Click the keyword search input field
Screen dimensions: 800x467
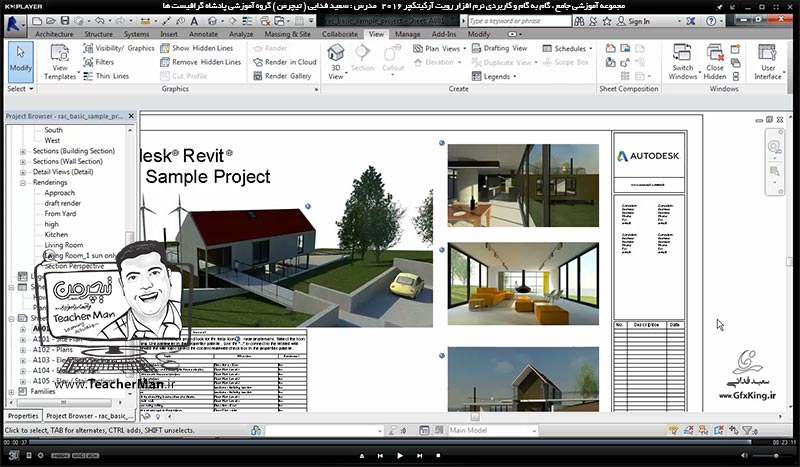click(x=519, y=21)
